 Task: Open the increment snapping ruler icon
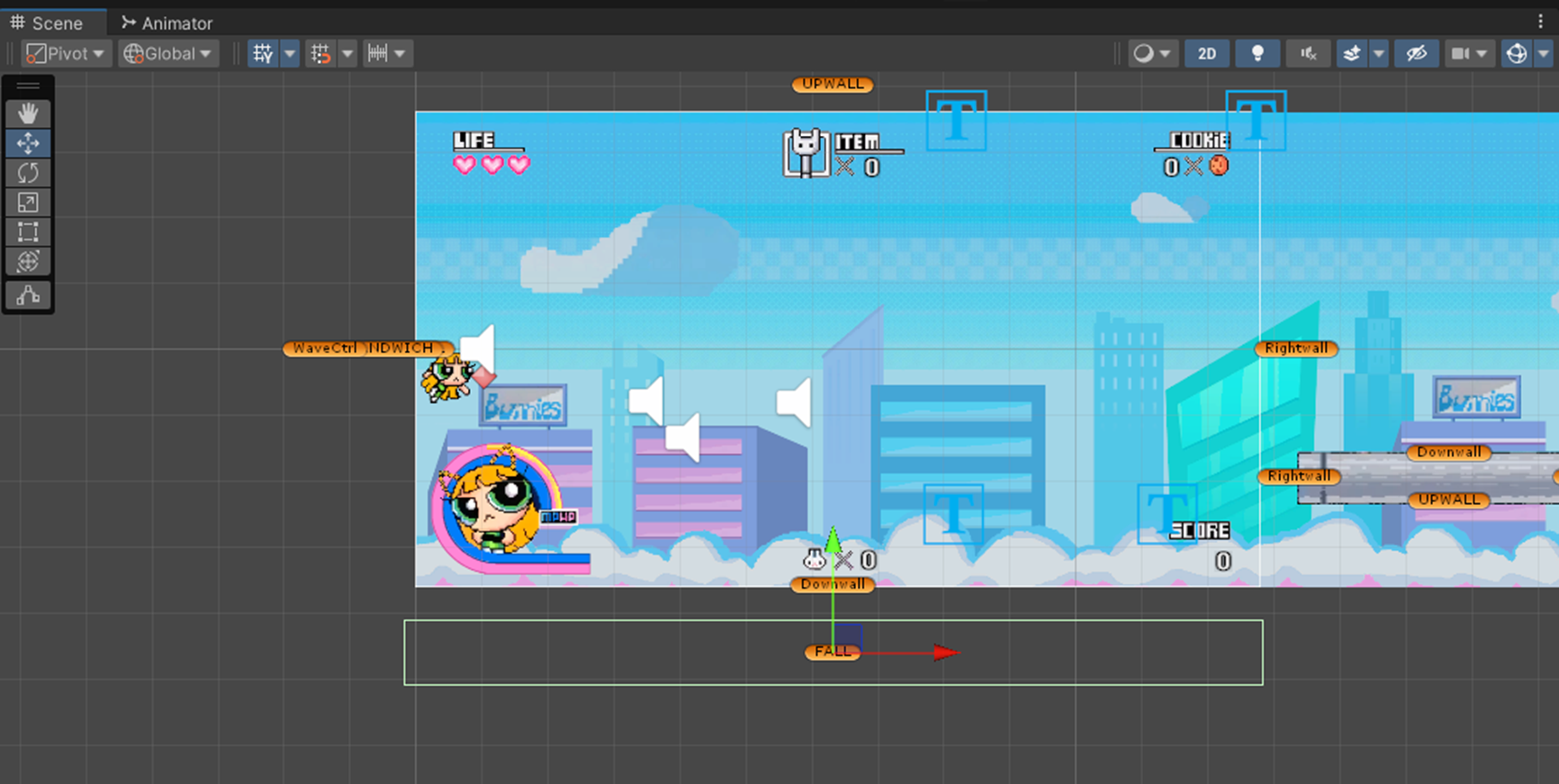[377, 54]
